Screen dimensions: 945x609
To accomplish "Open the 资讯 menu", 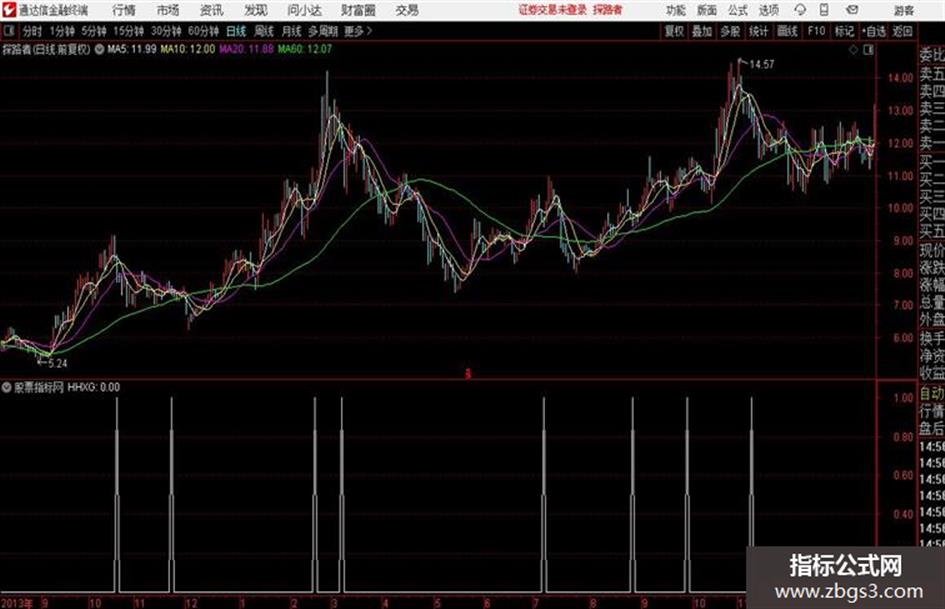I will (211, 10).
